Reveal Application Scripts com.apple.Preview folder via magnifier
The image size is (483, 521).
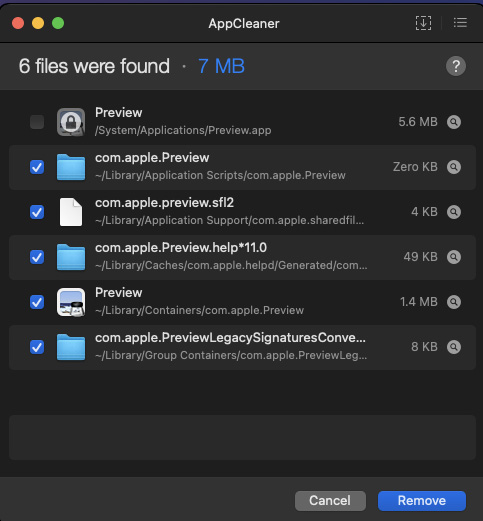pyautogui.click(x=454, y=167)
